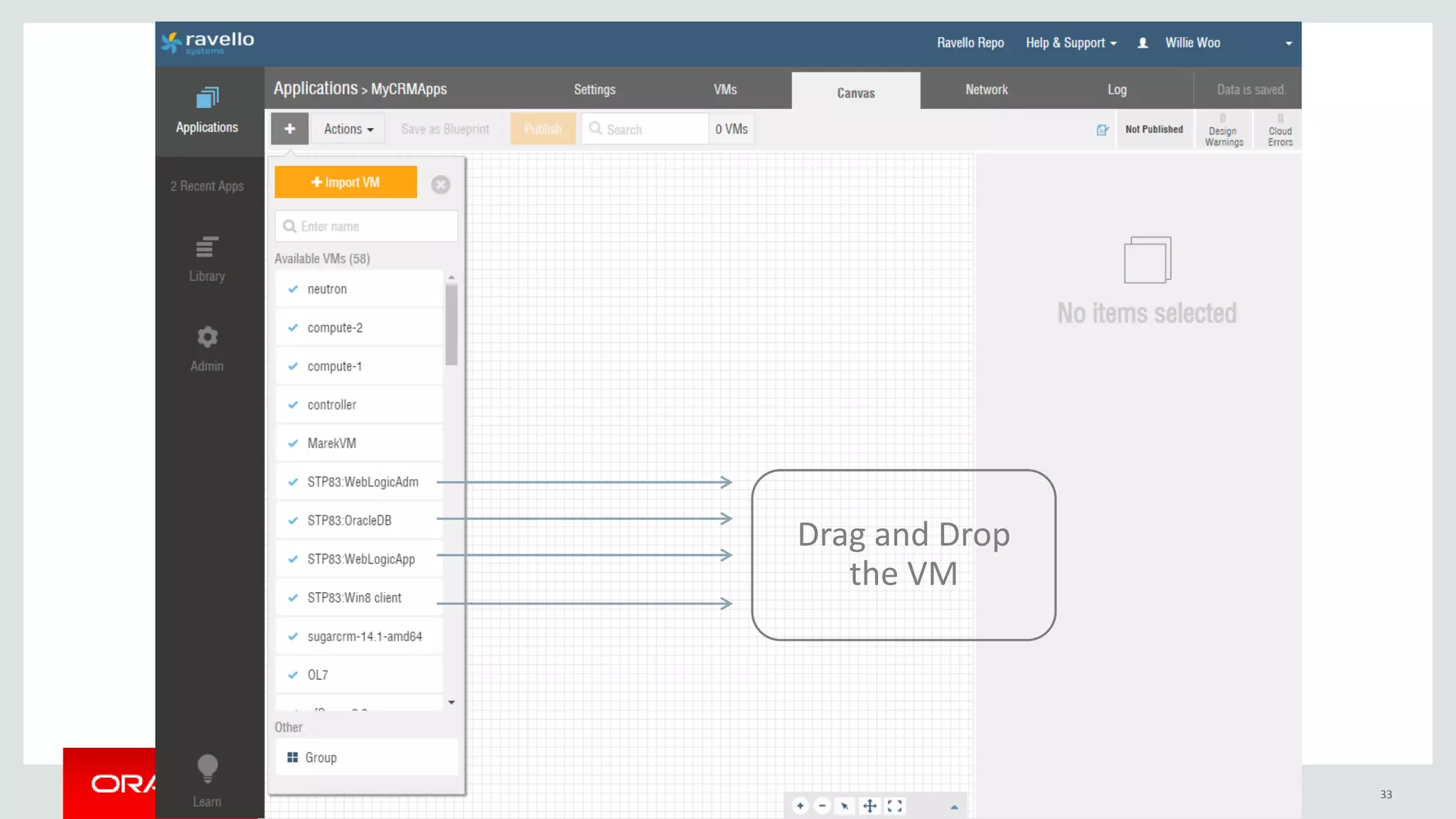The image size is (1456, 819).
Task: Switch to the VMs tab
Action: [x=725, y=90]
